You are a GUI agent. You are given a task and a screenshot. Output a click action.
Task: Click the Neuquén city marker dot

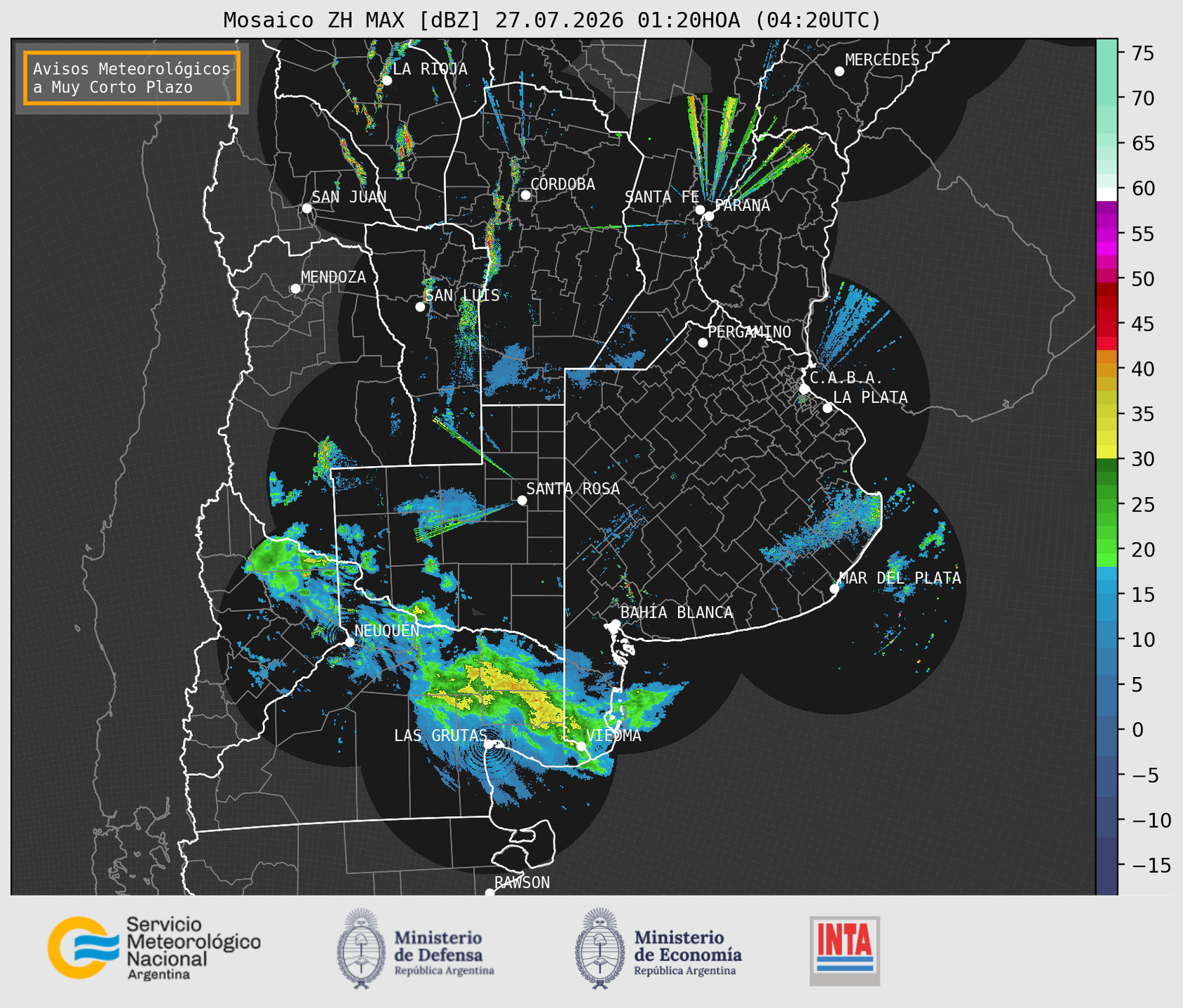[349, 641]
